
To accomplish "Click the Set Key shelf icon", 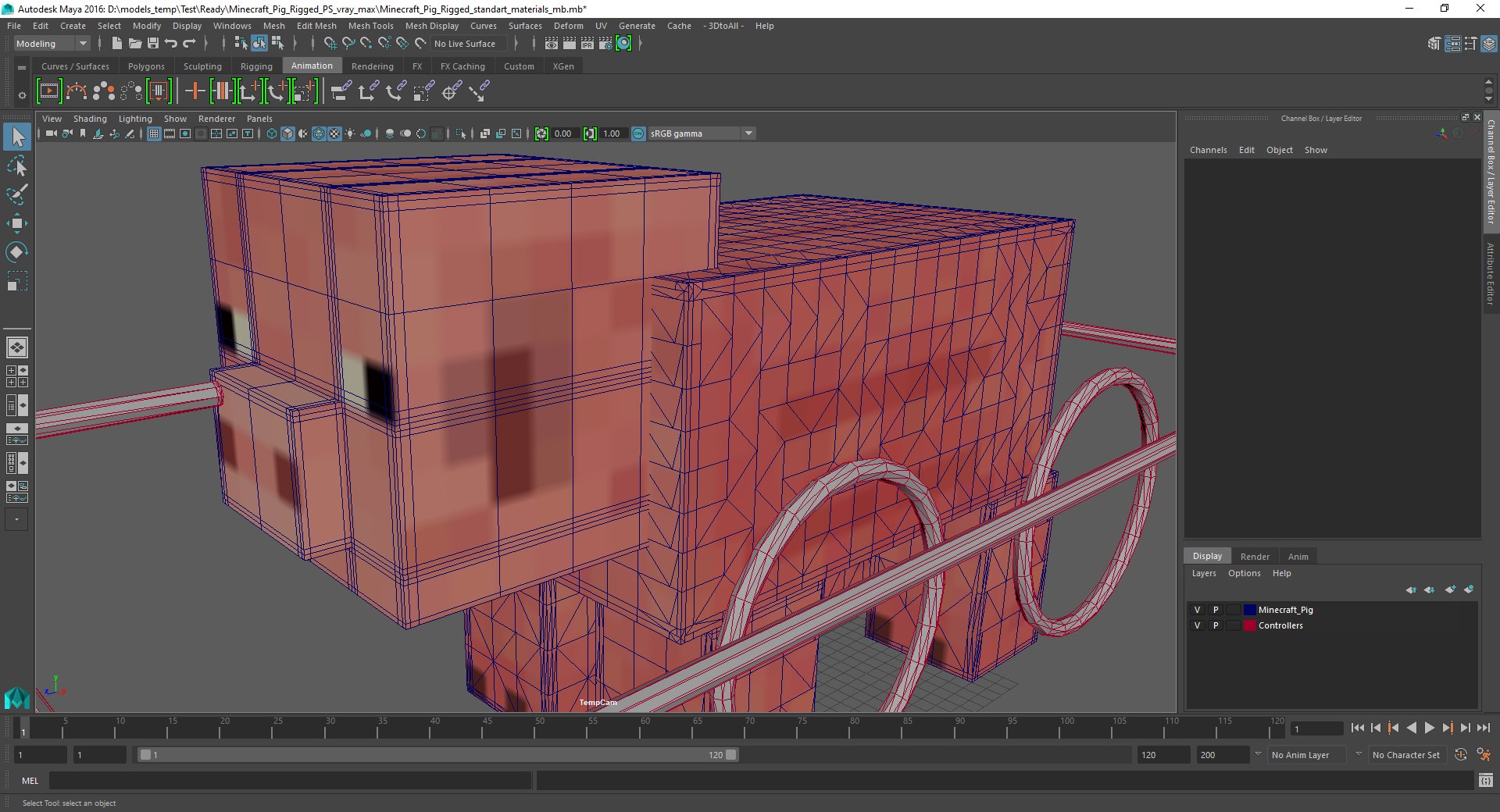I will (x=195, y=91).
